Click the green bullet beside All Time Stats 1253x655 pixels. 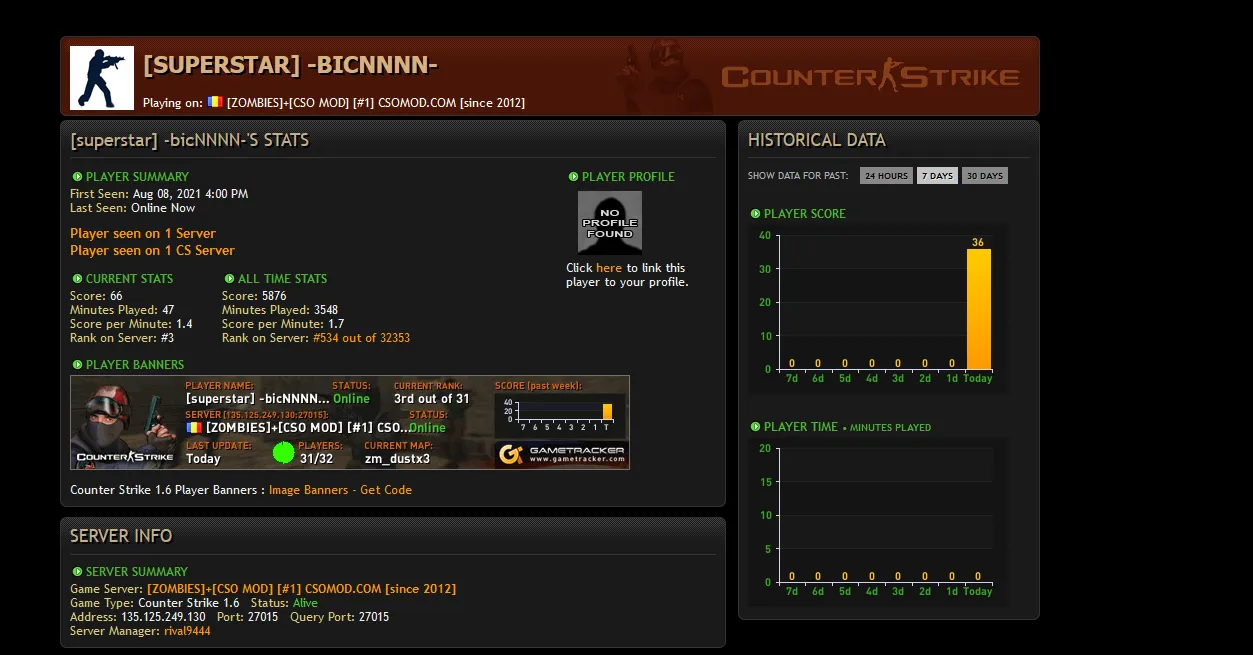[229, 279]
